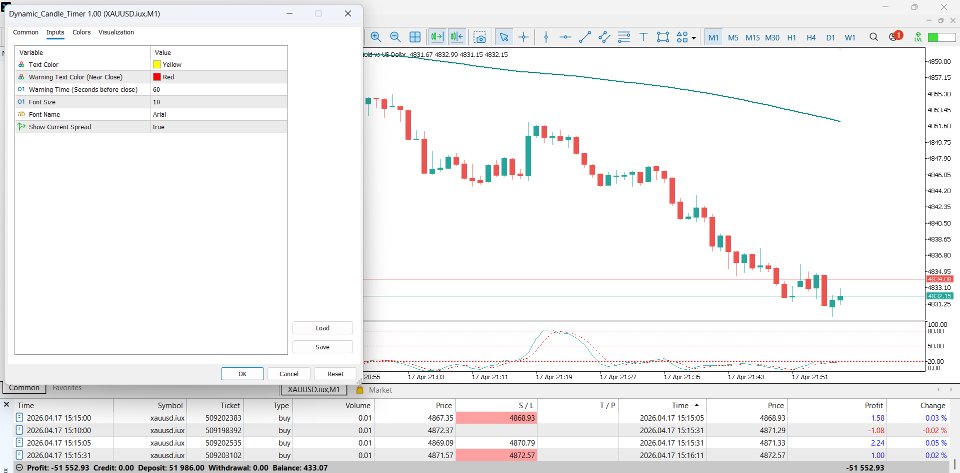960x473 pixels.
Task: Confirm the dialog with OK
Action: coord(242,374)
